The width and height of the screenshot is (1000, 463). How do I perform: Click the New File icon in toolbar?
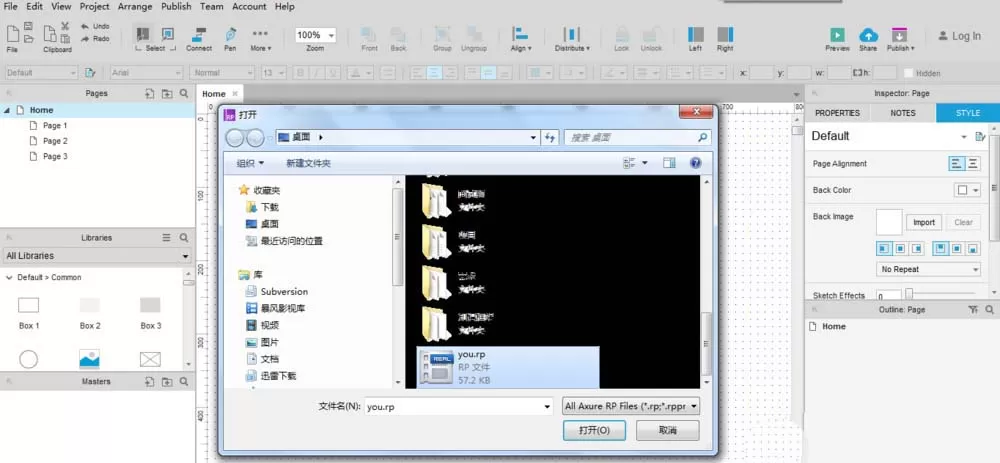pyautogui.click(x=12, y=33)
